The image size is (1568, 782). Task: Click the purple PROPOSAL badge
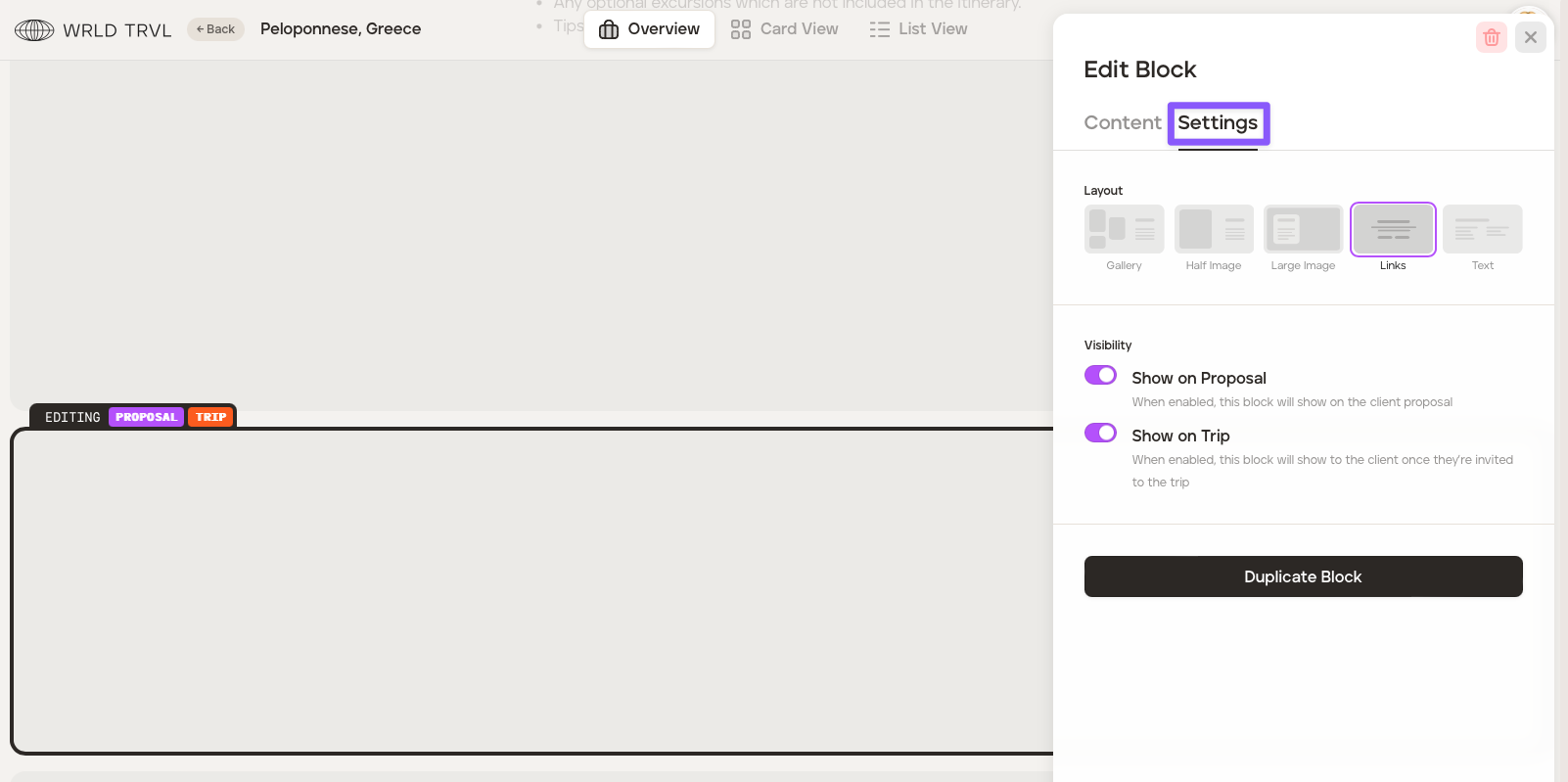146,417
